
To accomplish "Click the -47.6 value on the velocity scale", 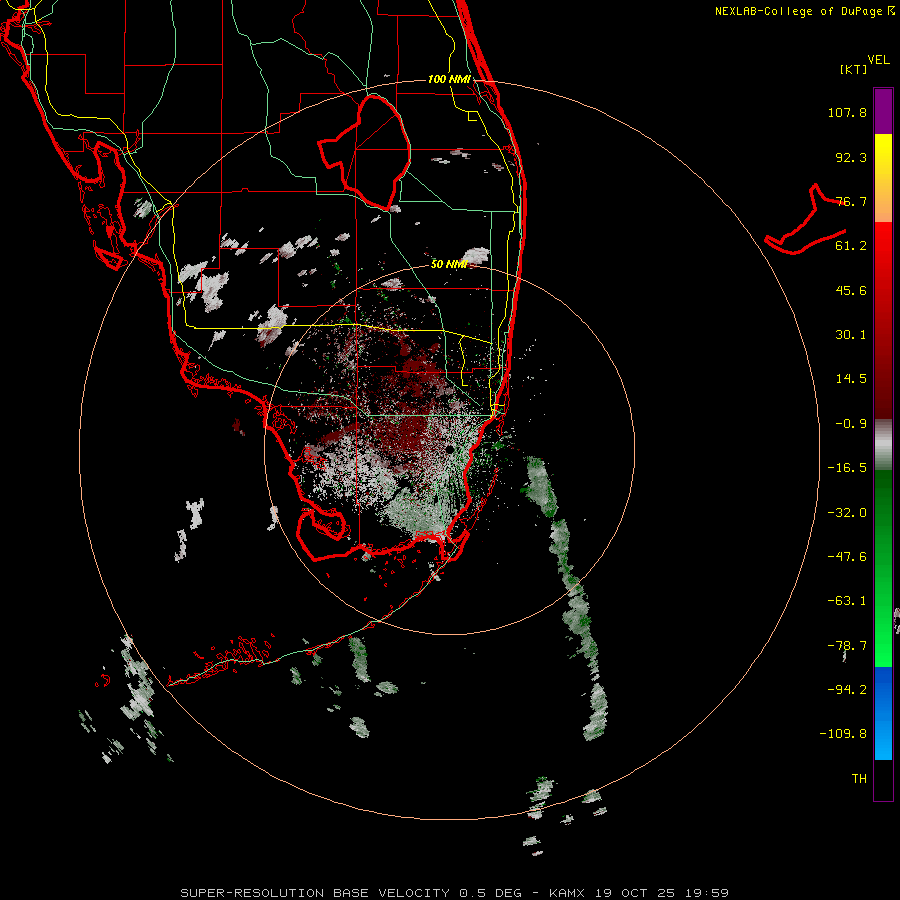I will click(847, 557).
